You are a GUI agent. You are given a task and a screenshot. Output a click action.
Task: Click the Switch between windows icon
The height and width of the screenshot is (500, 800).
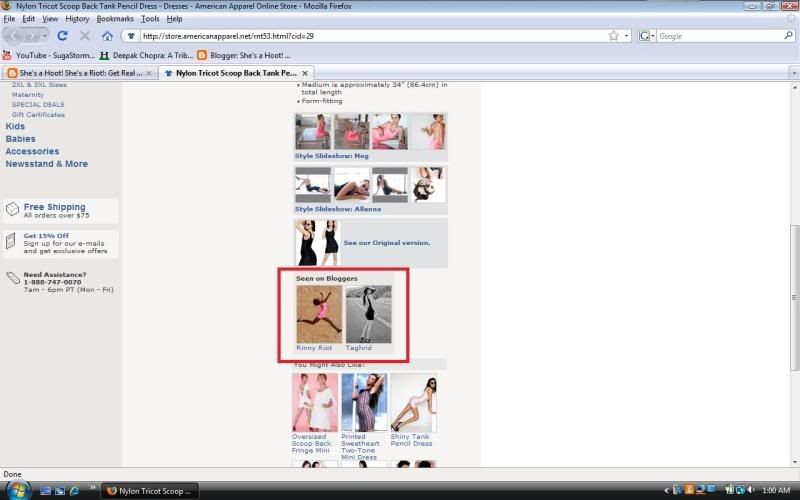click(60, 491)
